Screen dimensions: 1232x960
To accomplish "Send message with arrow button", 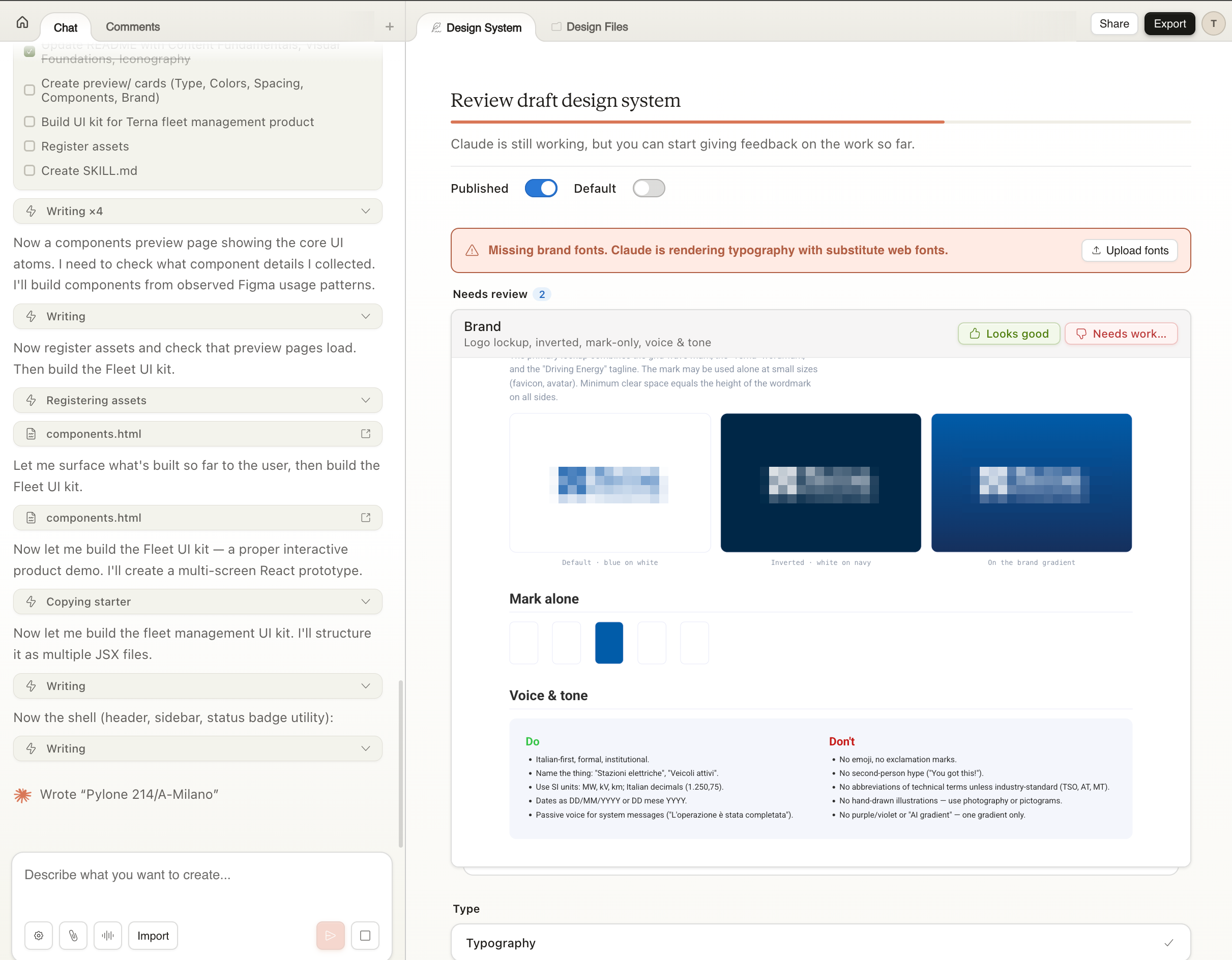I will (331, 935).
